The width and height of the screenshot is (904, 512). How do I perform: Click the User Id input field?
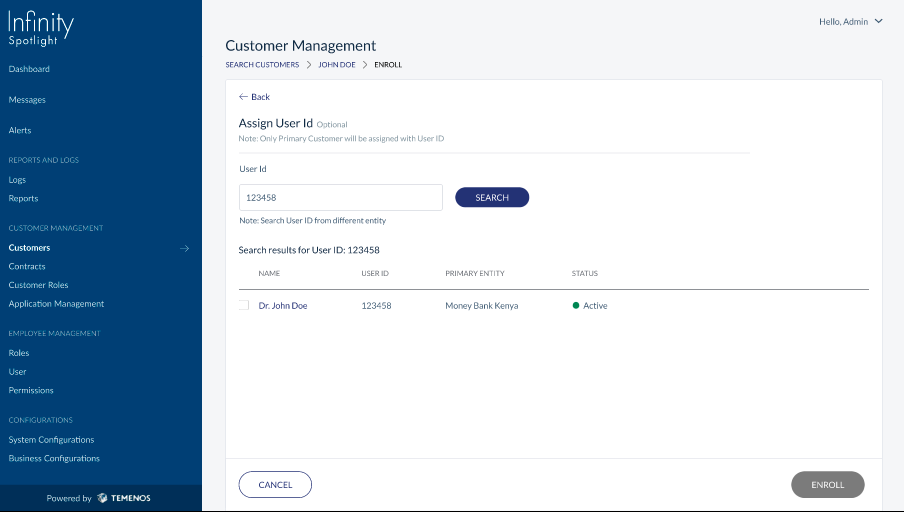tap(341, 197)
